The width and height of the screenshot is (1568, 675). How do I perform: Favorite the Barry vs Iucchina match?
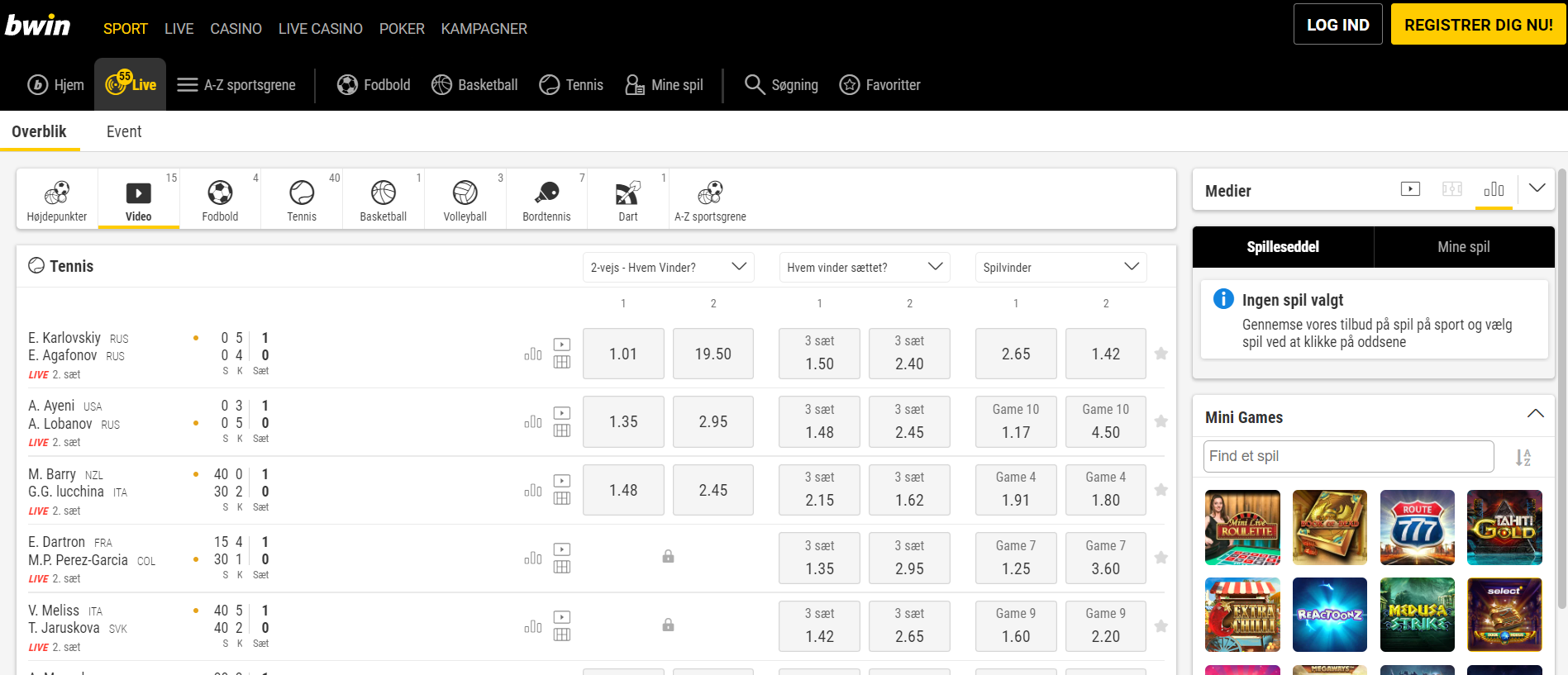[x=1161, y=490]
